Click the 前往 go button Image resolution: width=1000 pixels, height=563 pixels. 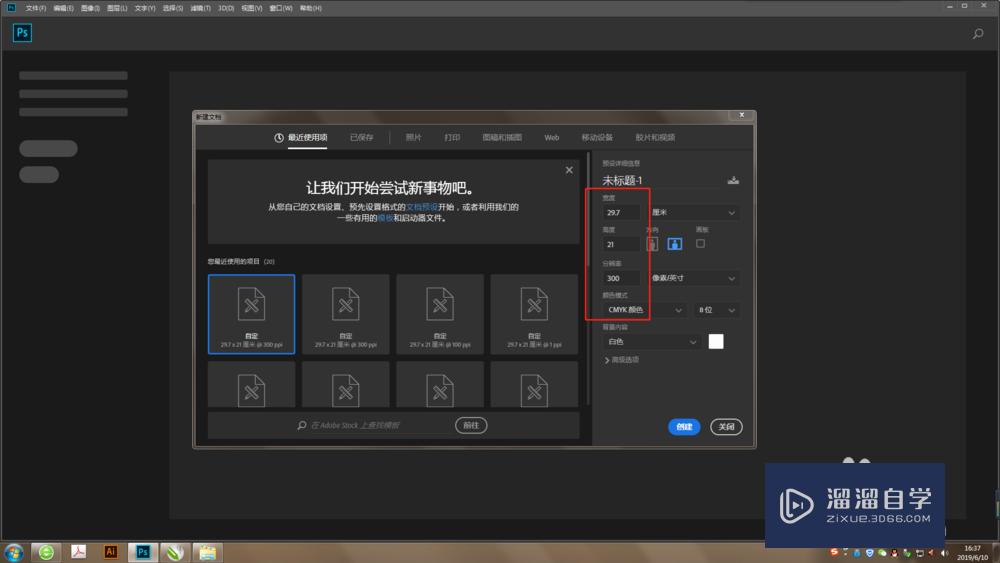pyautogui.click(x=471, y=425)
